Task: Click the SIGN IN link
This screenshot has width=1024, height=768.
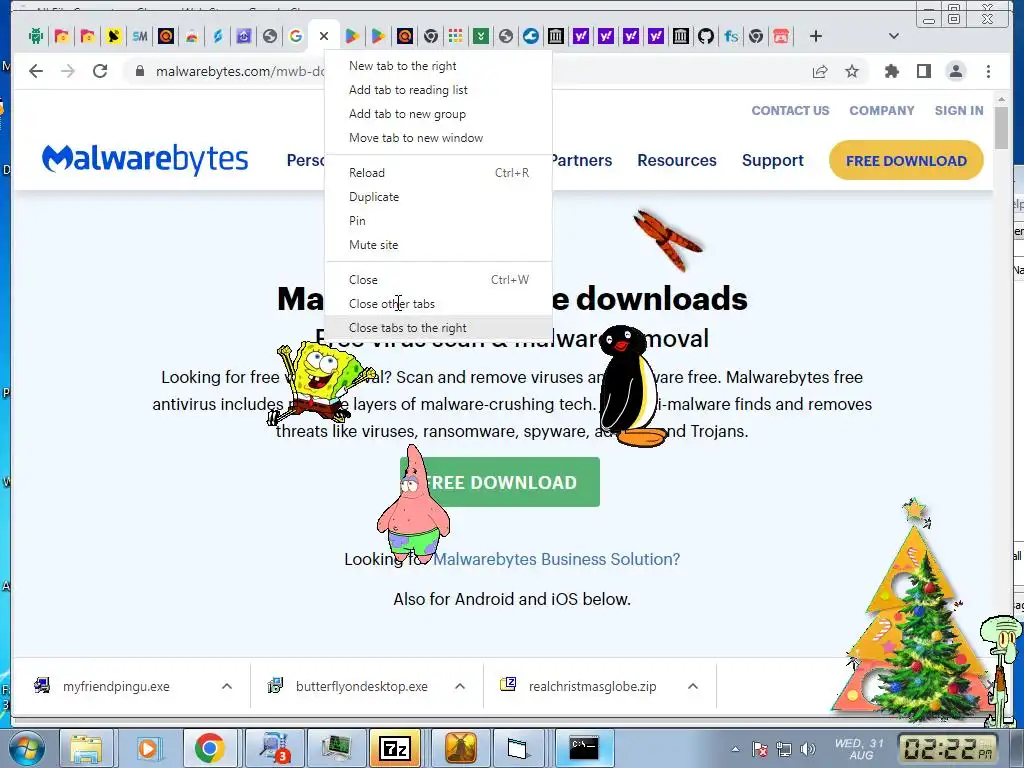Action: tap(959, 111)
